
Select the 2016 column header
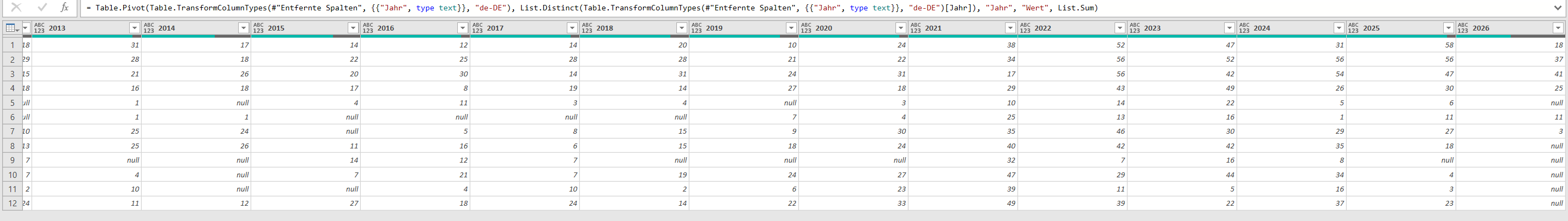point(415,28)
